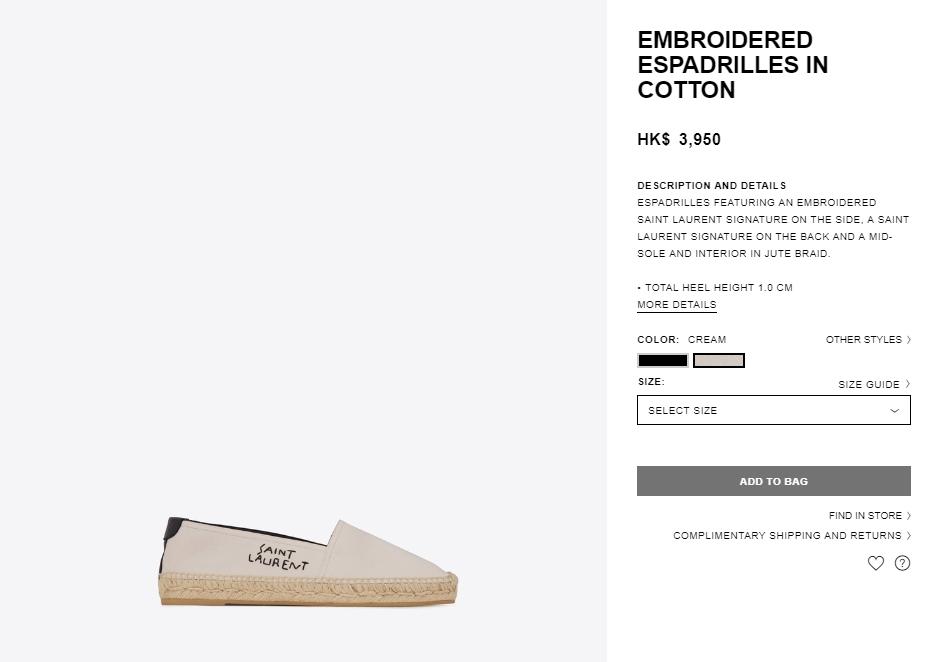Click the HK$ 3,950 price
925x662 pixels.
pyautogui.click(x=678, y=140)
